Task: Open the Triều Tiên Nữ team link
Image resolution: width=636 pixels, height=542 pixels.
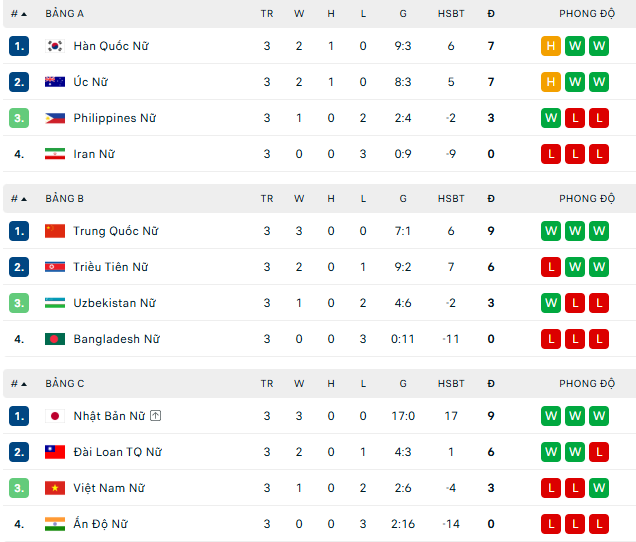Action: click(110, 267)
